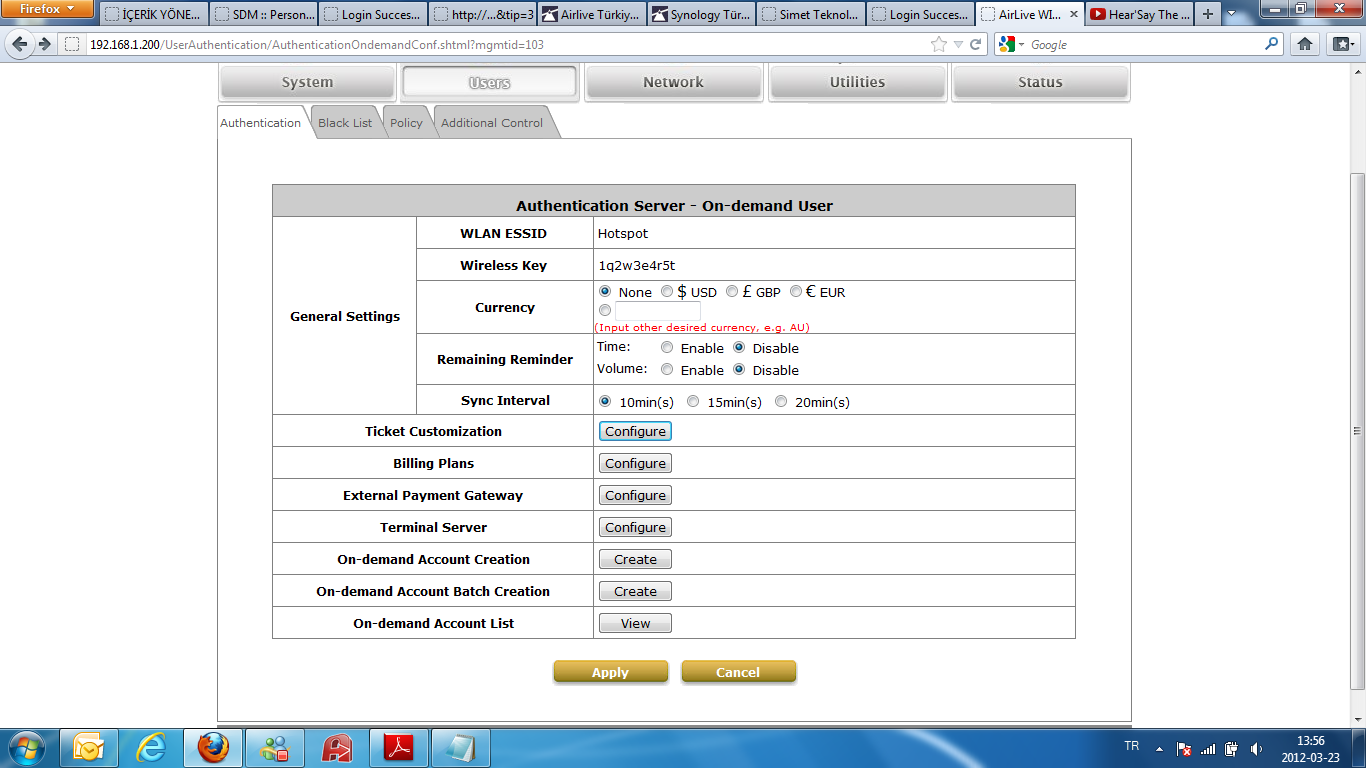This screenshot has height=768, width=1366.
Task: Open the Network main menu
Action: pyautogui.click(x=673, y=82)
